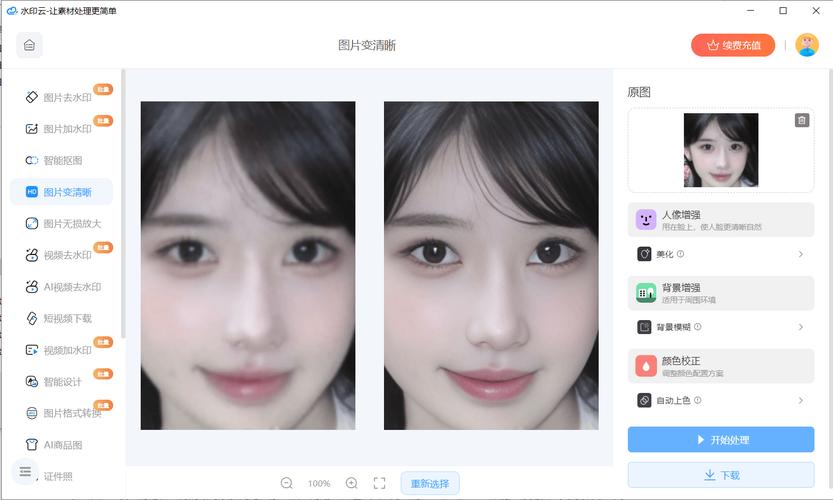Expand the 背景模糊 background blur options

point(720,327)
